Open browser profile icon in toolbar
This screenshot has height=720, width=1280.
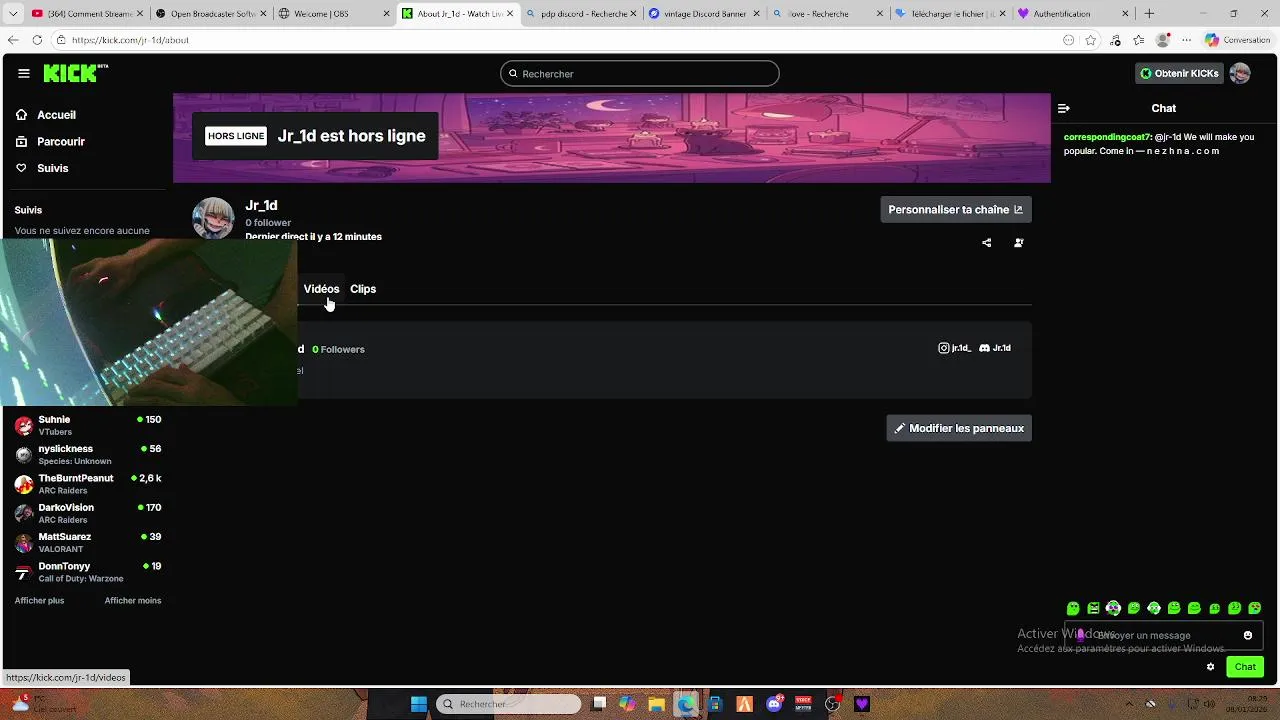[x=1162, y=40]
